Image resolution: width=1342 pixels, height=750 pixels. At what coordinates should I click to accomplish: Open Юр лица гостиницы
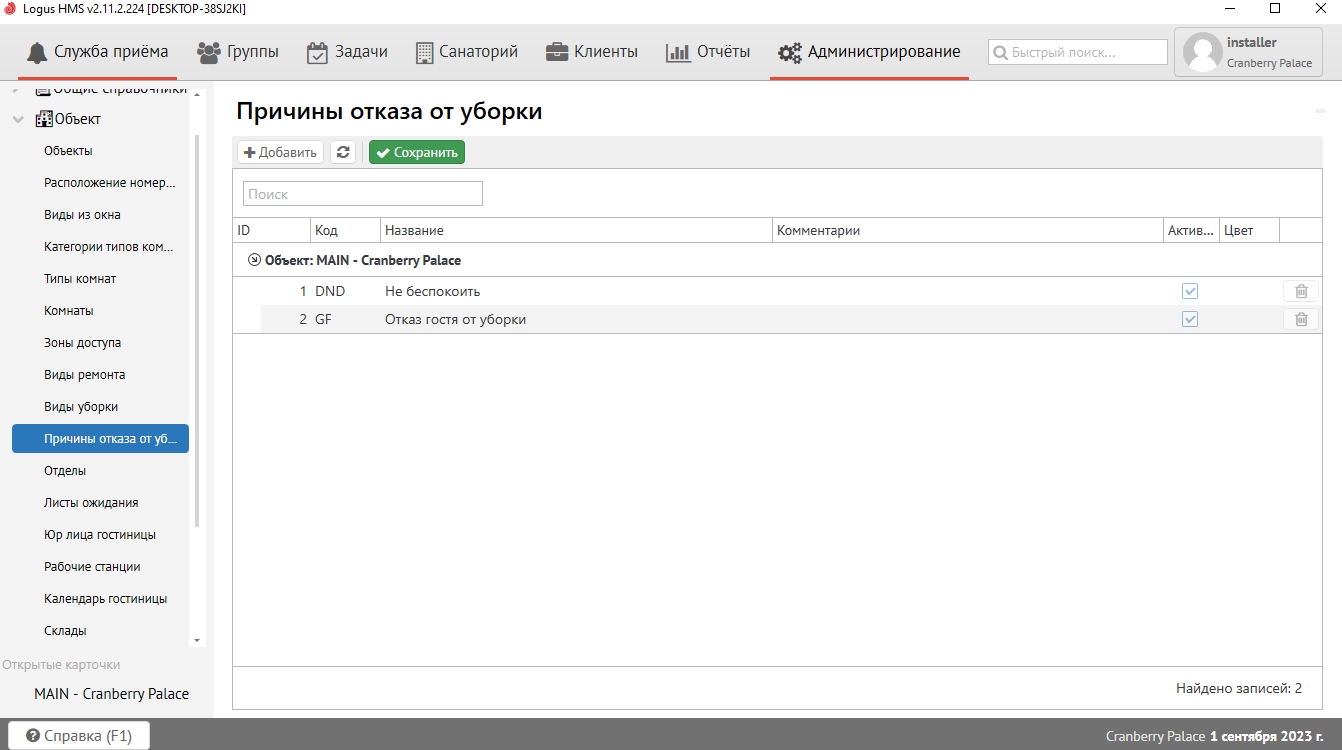100,535
